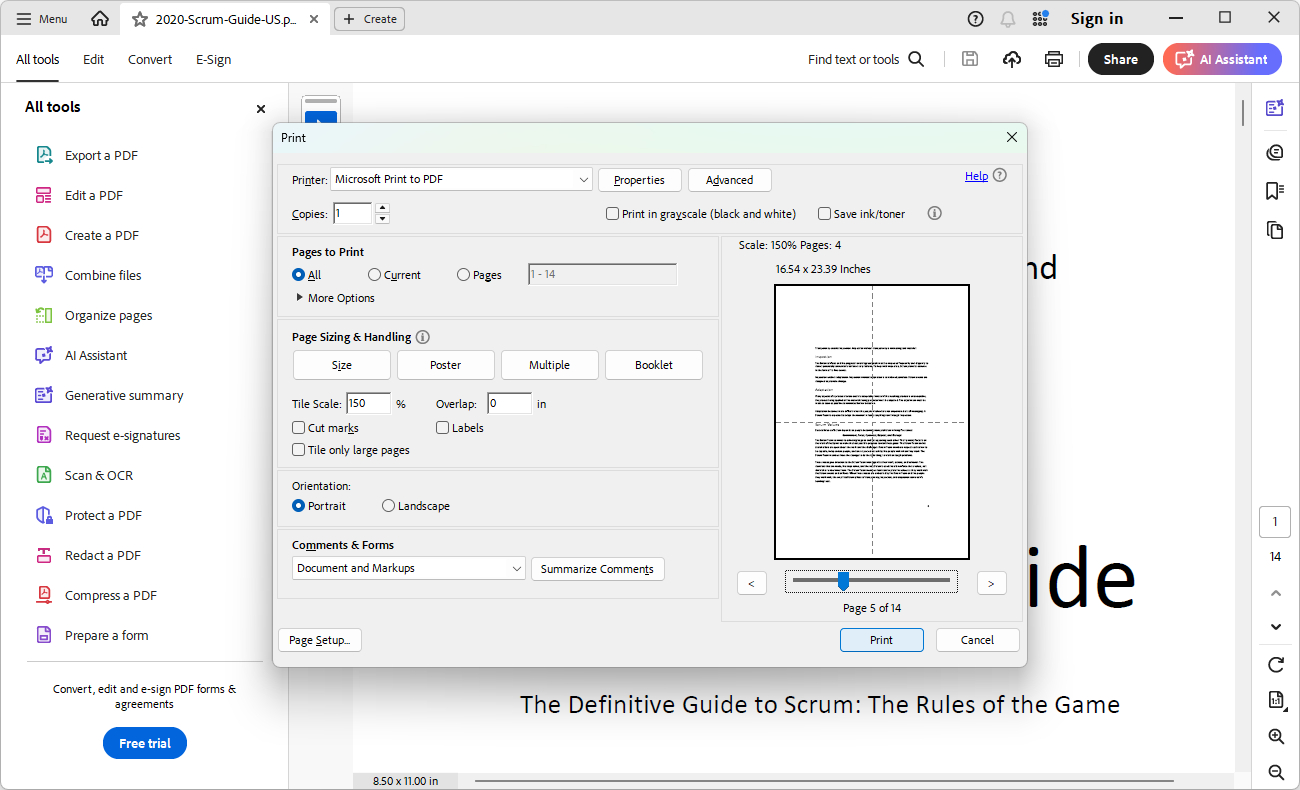Check the Cut marks checkbox
This screenshot has width=1300, height=790.
tap(299, 428)
